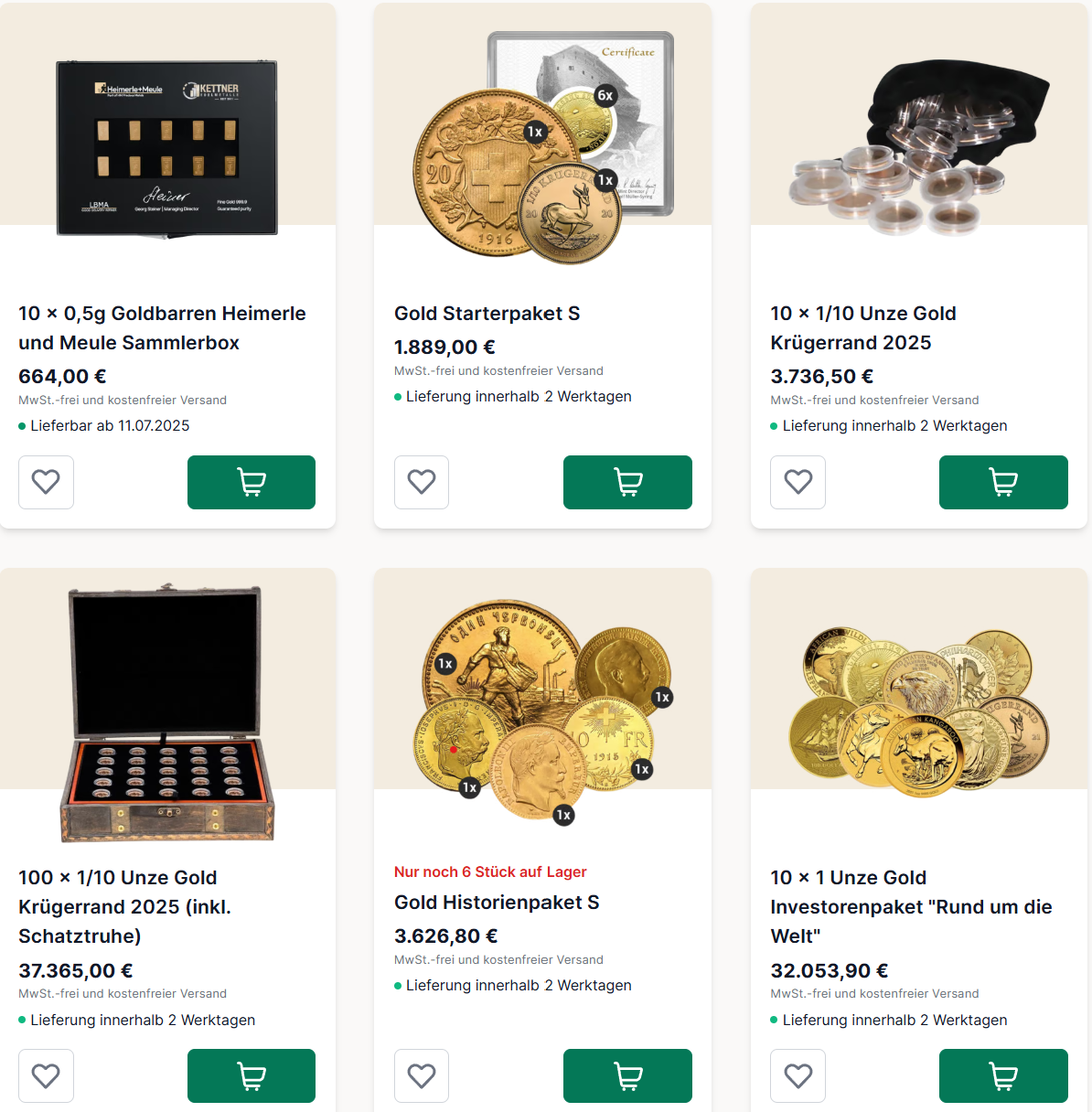Add Investorenpaket Rund um die Welt to wishlist
Screen dimensions: 1092x1112
pos(798,1075)
